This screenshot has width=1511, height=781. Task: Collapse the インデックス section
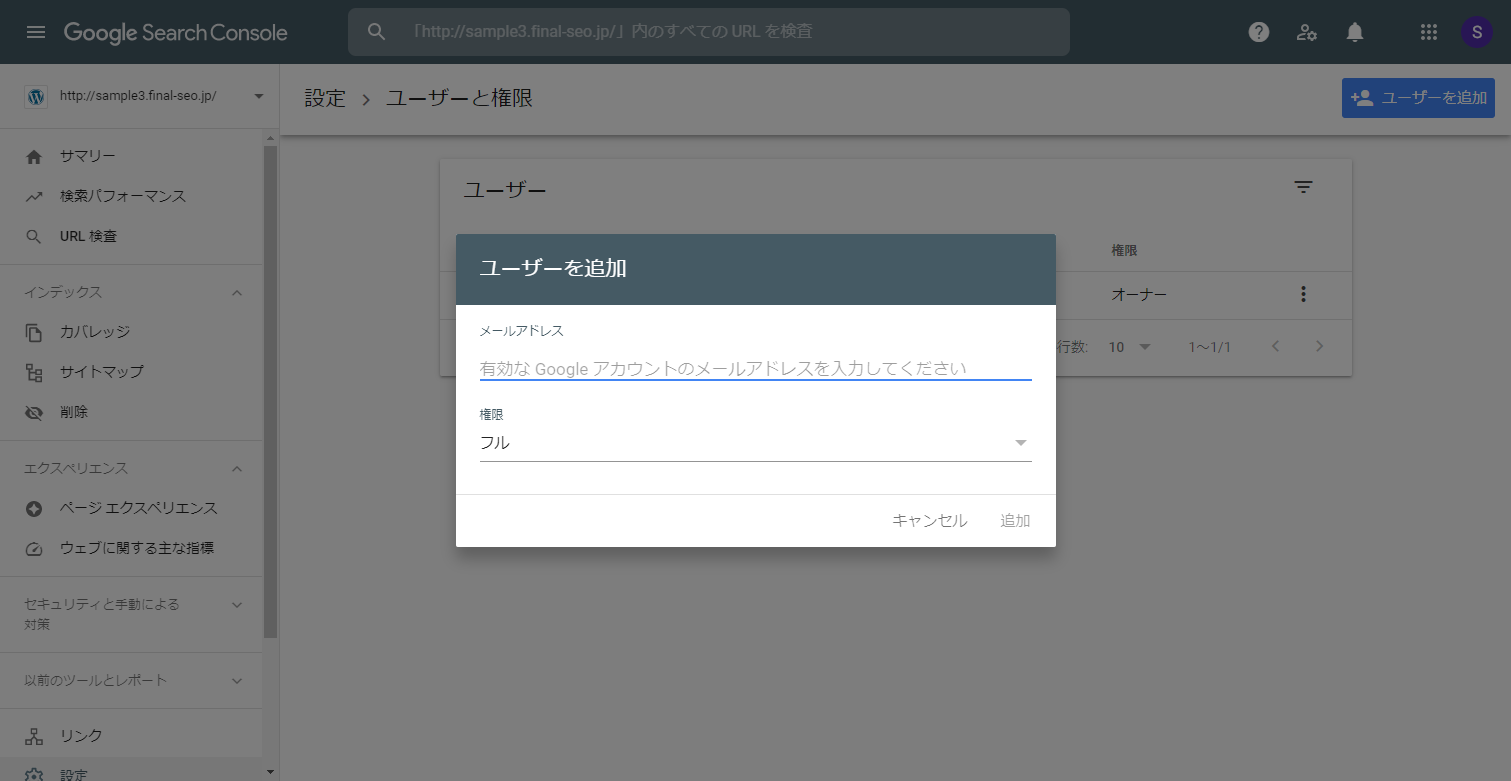(x=237, y=292)
